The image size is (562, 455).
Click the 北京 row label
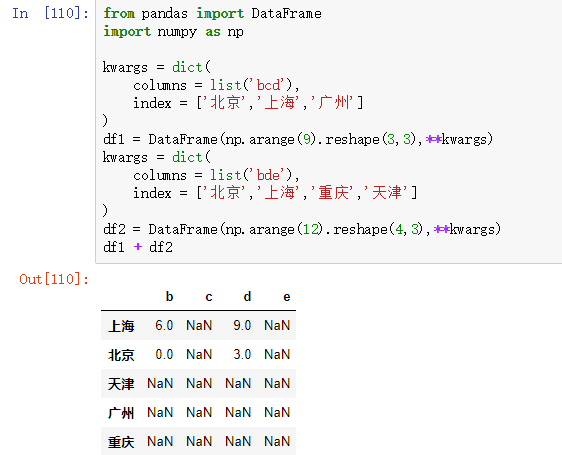[x=121, y=355]
